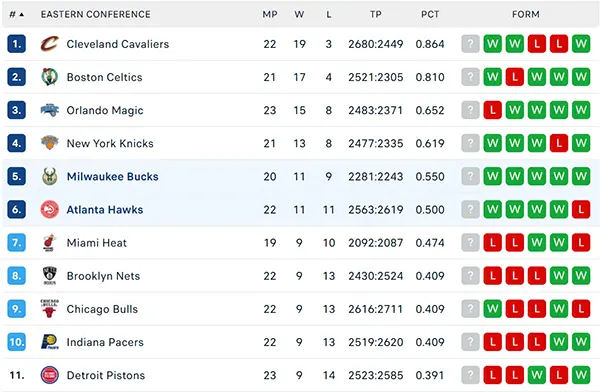Image resolution: width=600 pixels, height=392 pixels.
Task: Click the Milwaukee Bucks deer logo
Action: (x=50, y=176)
